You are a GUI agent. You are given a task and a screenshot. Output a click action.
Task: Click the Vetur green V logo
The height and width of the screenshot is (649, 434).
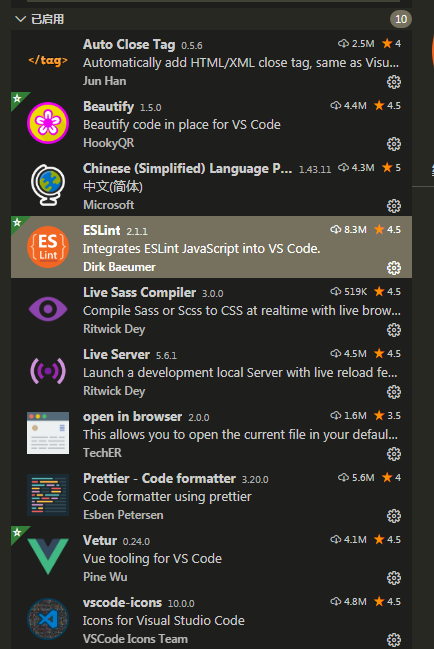tap(48, 556)
